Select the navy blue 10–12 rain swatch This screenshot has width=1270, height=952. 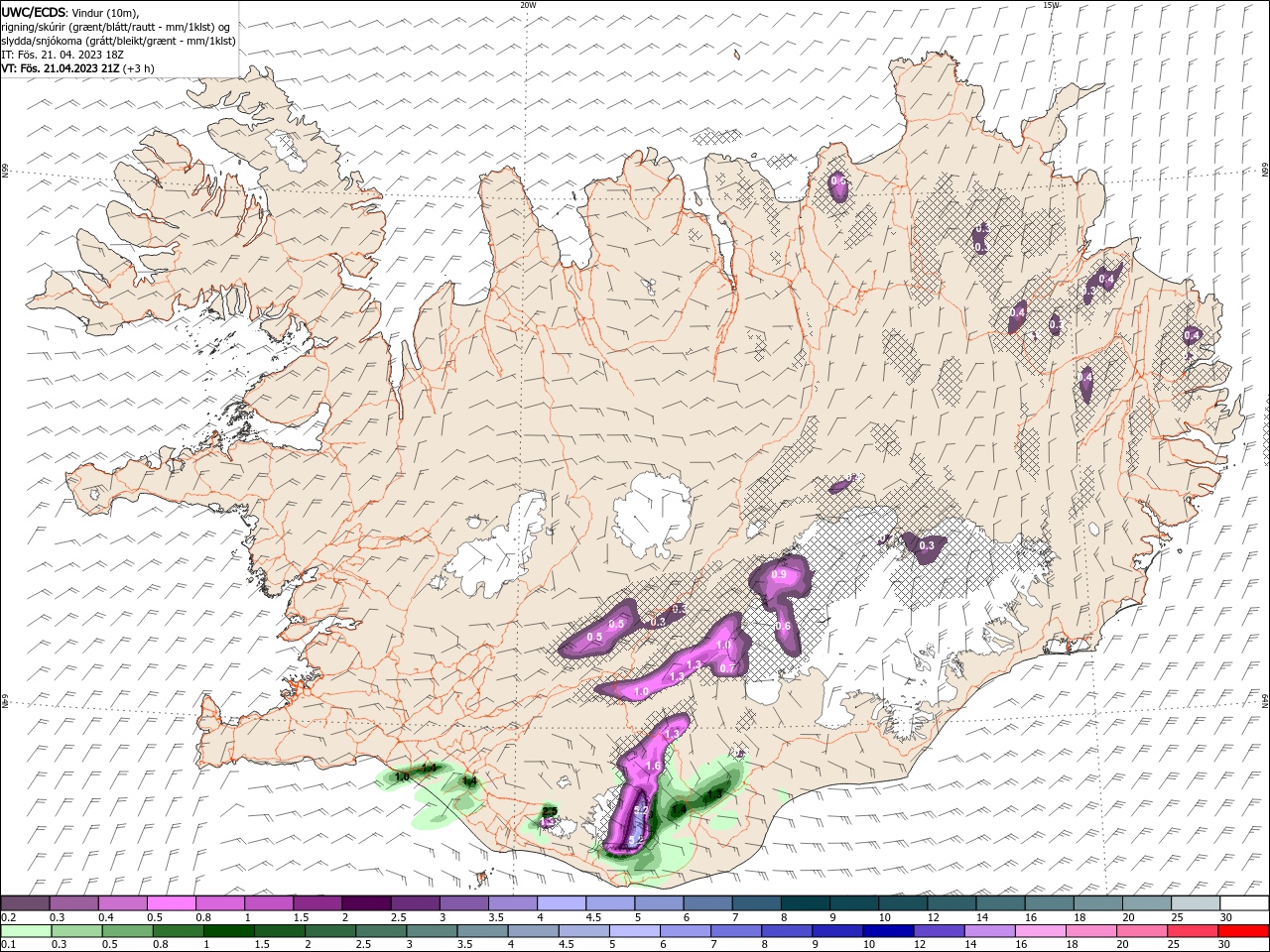[888, 931]
